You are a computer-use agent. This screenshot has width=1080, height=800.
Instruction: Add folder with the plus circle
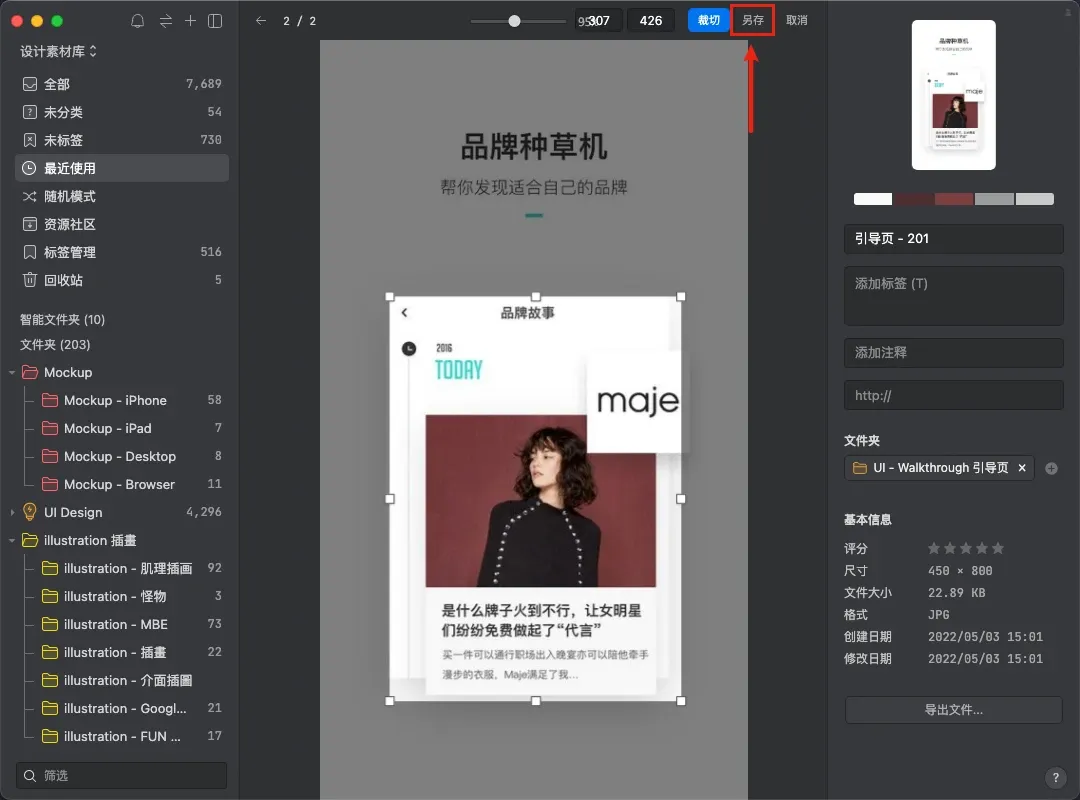(1051, 469)
